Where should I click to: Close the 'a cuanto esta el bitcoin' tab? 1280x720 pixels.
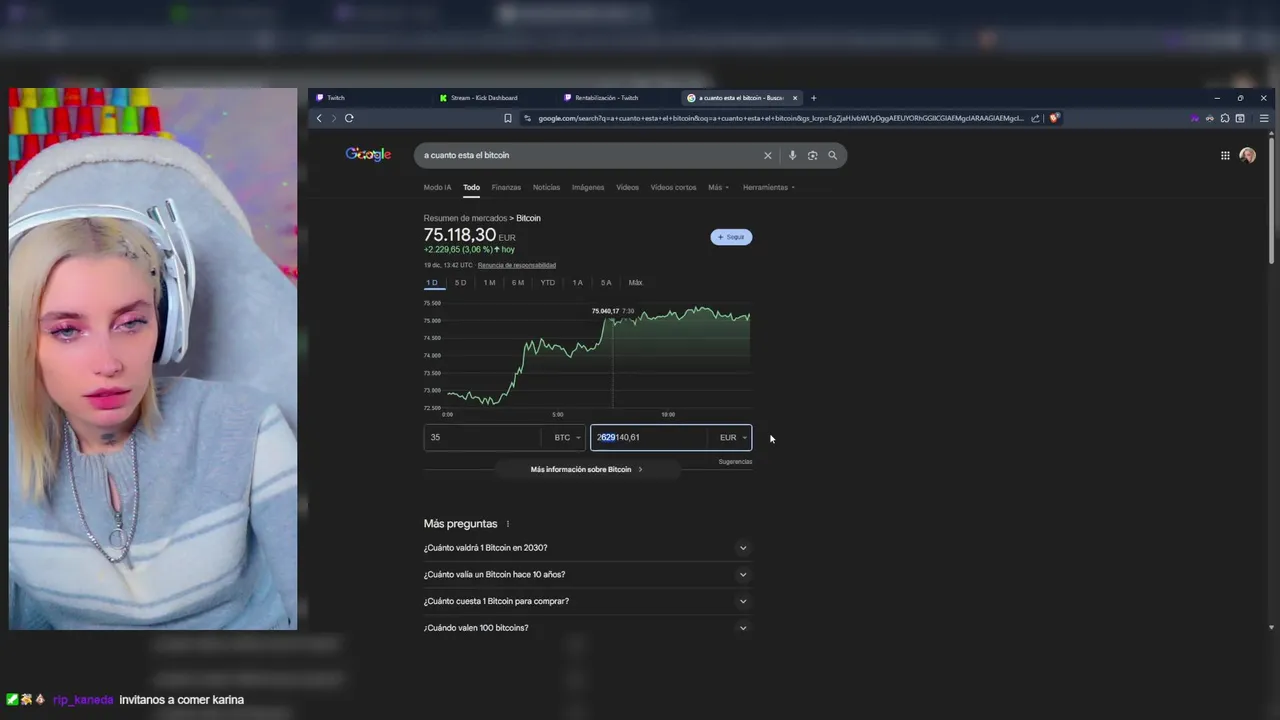(795, 98)
